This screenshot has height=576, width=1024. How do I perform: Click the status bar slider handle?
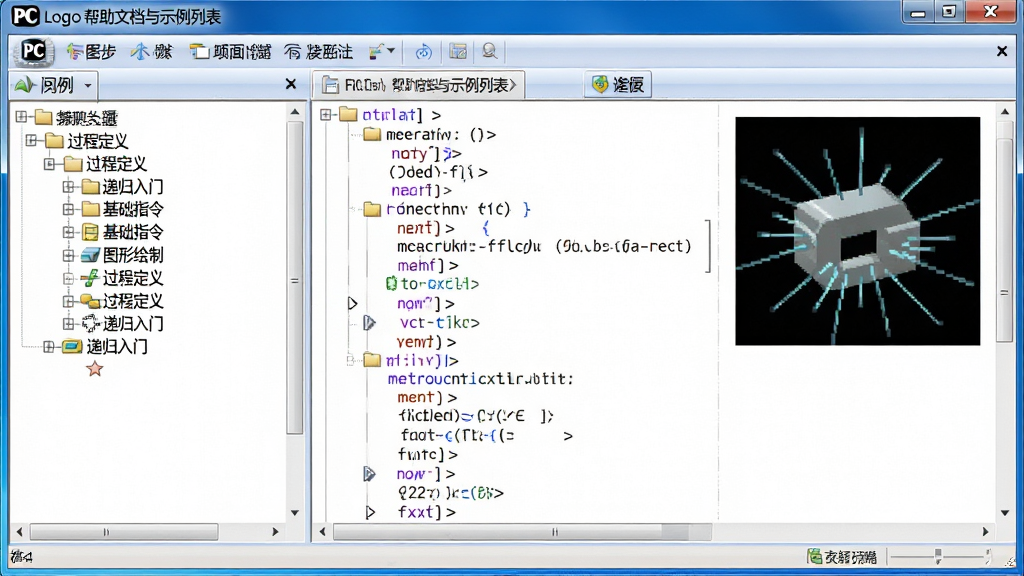point(938,556)
